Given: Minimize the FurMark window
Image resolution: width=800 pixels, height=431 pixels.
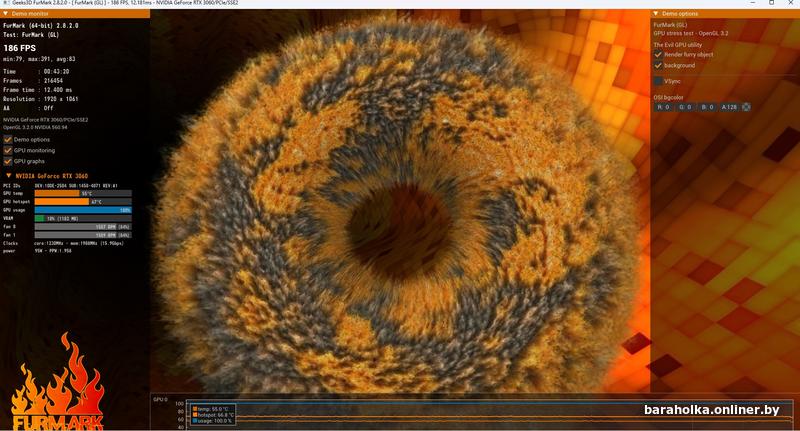Looking at the screenshot, I should (x=754, y=3).
